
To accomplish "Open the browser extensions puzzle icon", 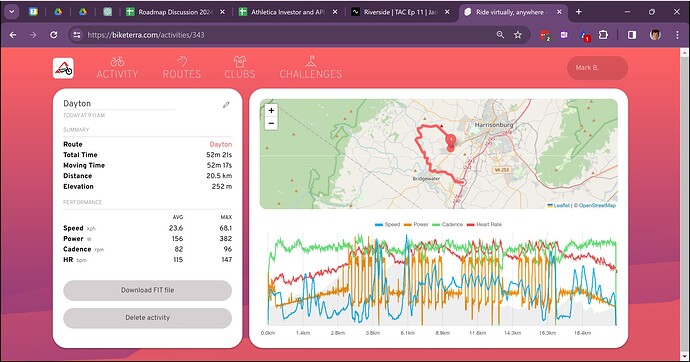I will (603, 35).
